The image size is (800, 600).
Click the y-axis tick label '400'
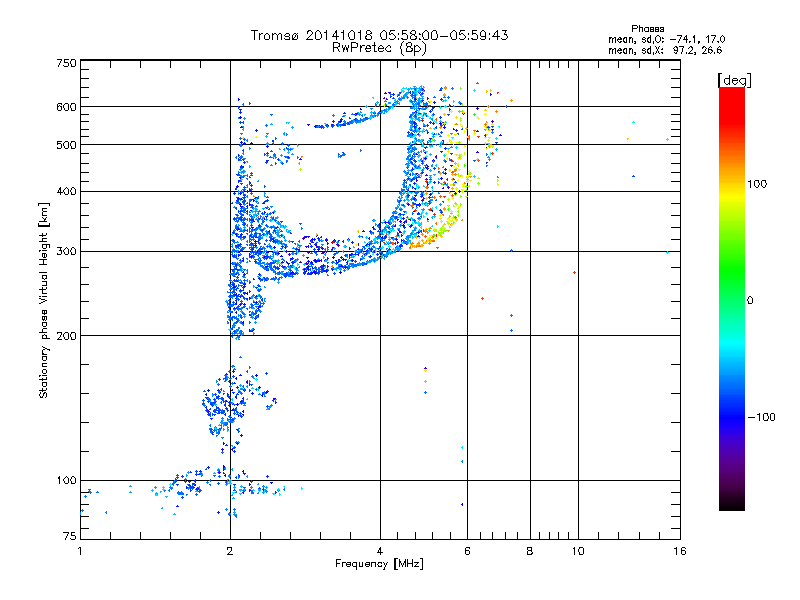[x=66, y=192]
